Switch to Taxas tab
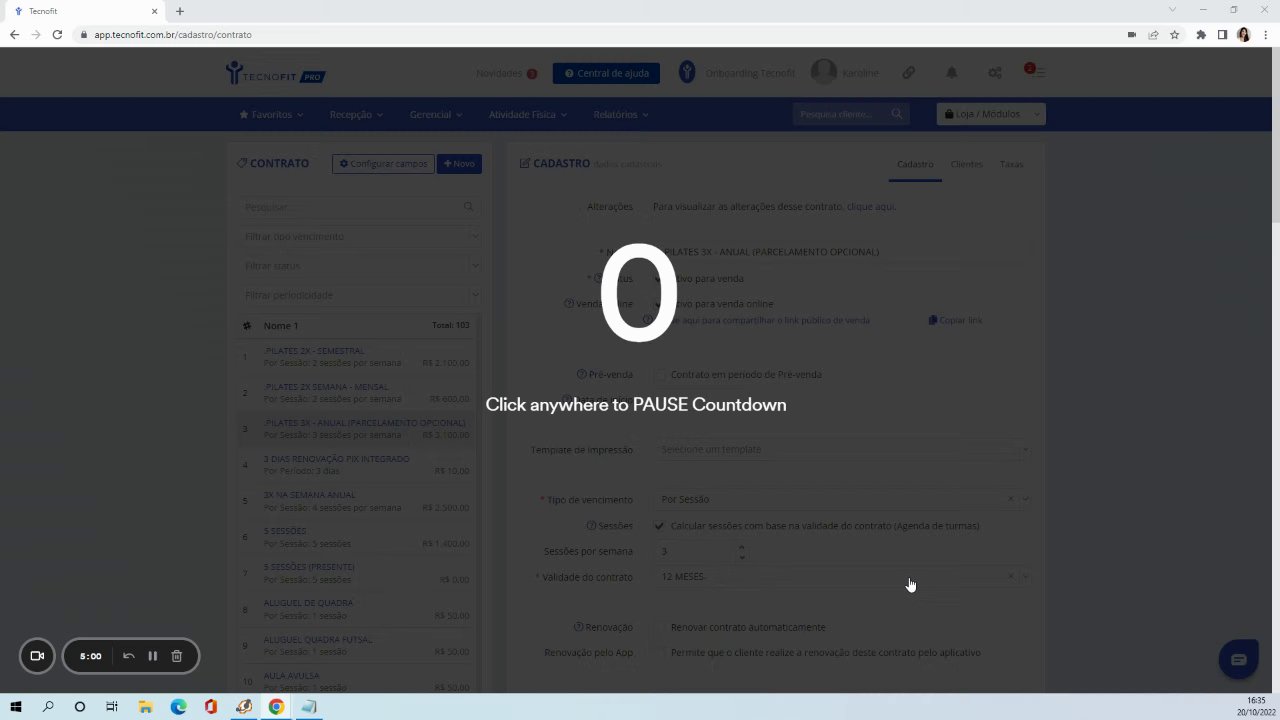Viewport: 1280px width, 720px height. (1011, 164)
